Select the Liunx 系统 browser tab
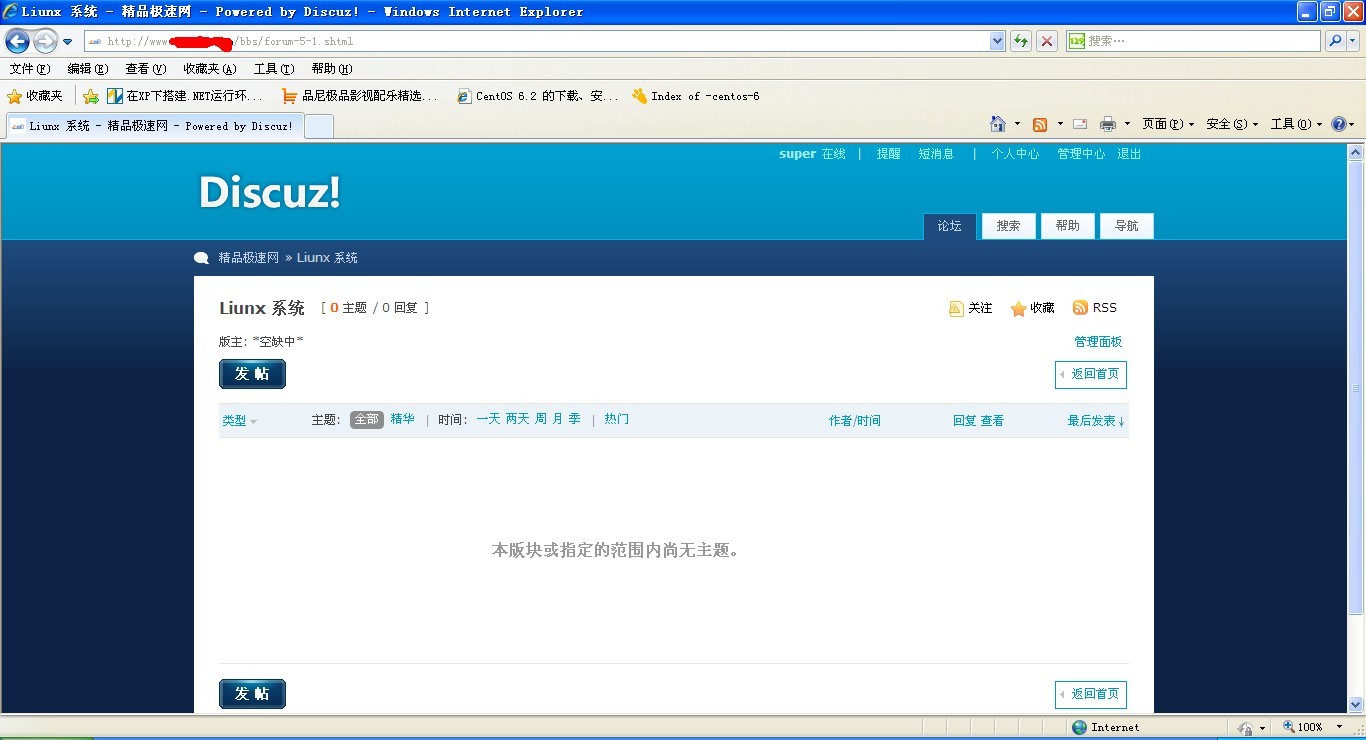Screen dimensions: 1366x740 tap(153, 126)
